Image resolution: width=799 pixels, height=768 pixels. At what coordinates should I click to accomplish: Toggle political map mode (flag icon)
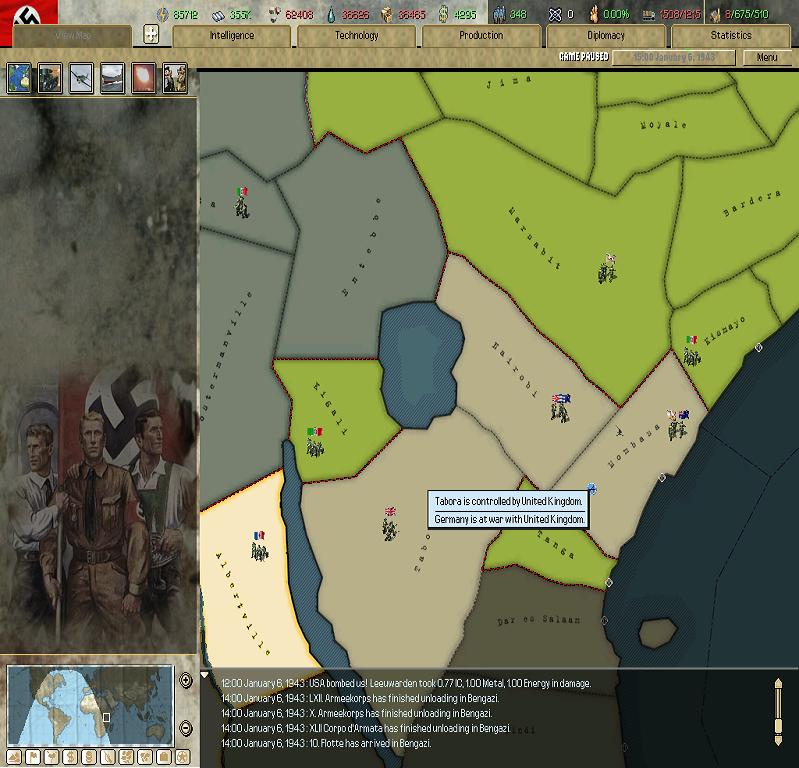(x=33, y=757)
